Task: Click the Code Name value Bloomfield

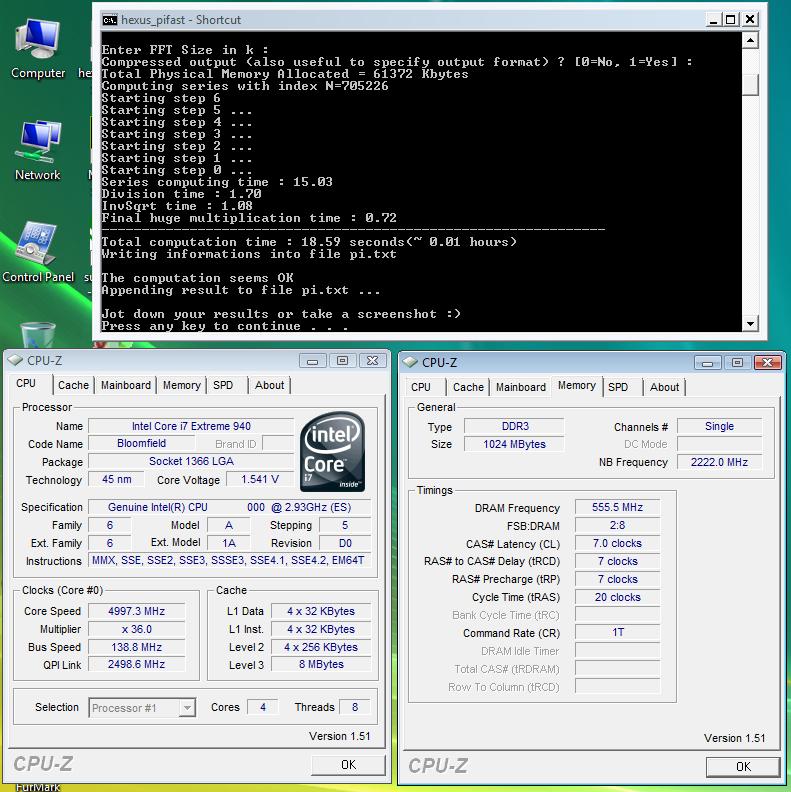Action: (141, 443)
